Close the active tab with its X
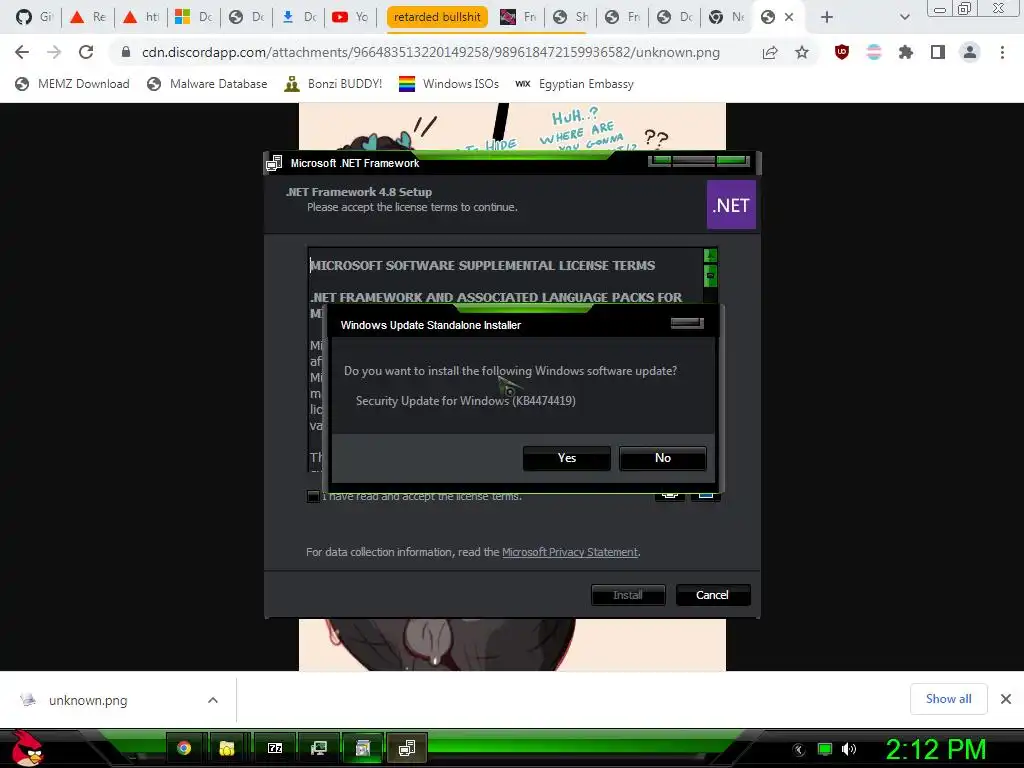Viewport: 1024px width, 768px height. (789, 18)
